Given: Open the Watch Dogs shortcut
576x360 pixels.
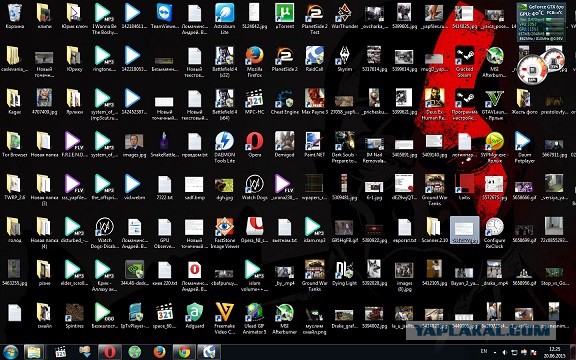Looking at the screenshot, I should pos(254,187).
